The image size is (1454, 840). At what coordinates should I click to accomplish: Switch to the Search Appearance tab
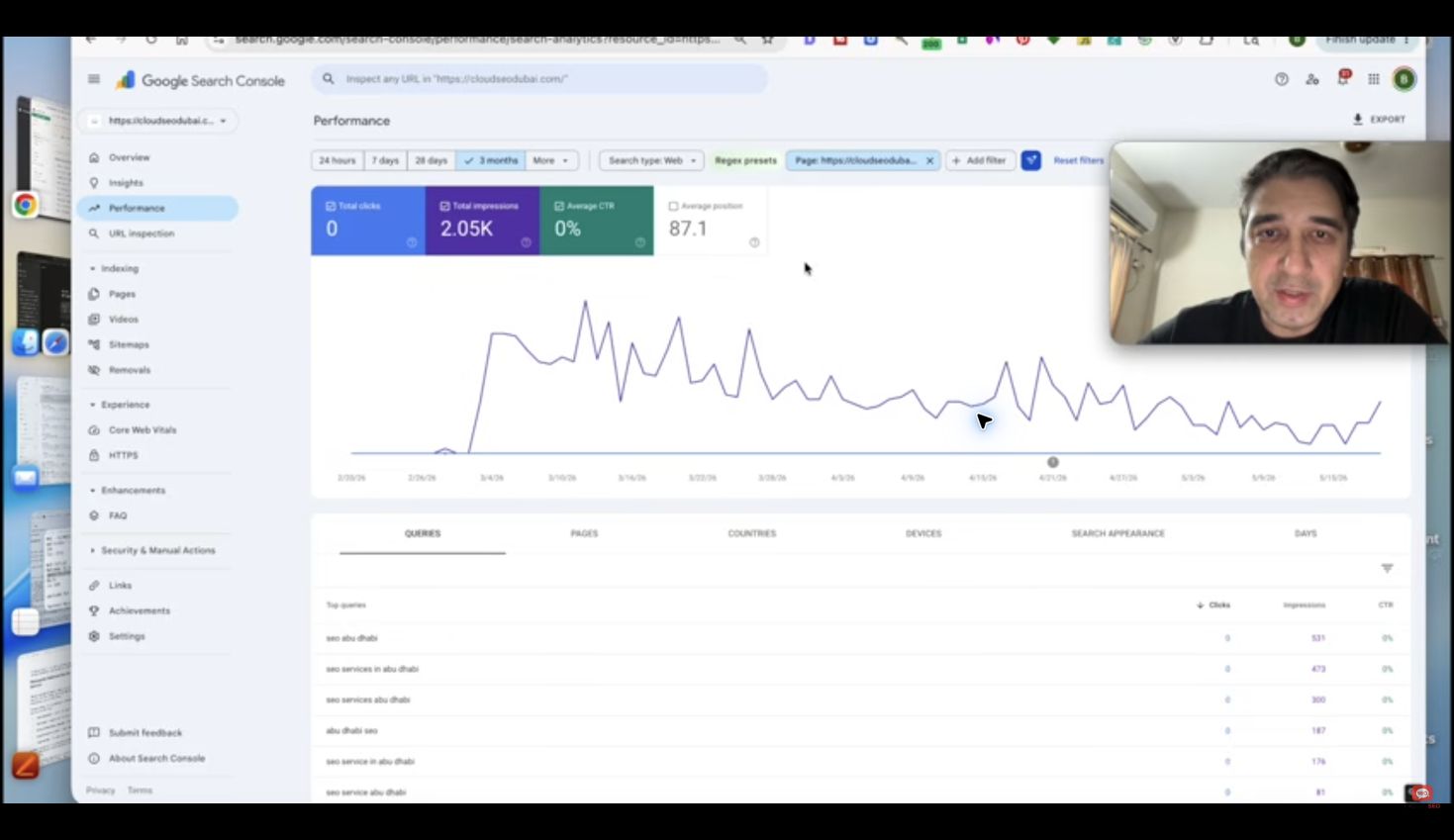tap(1117, 533)
